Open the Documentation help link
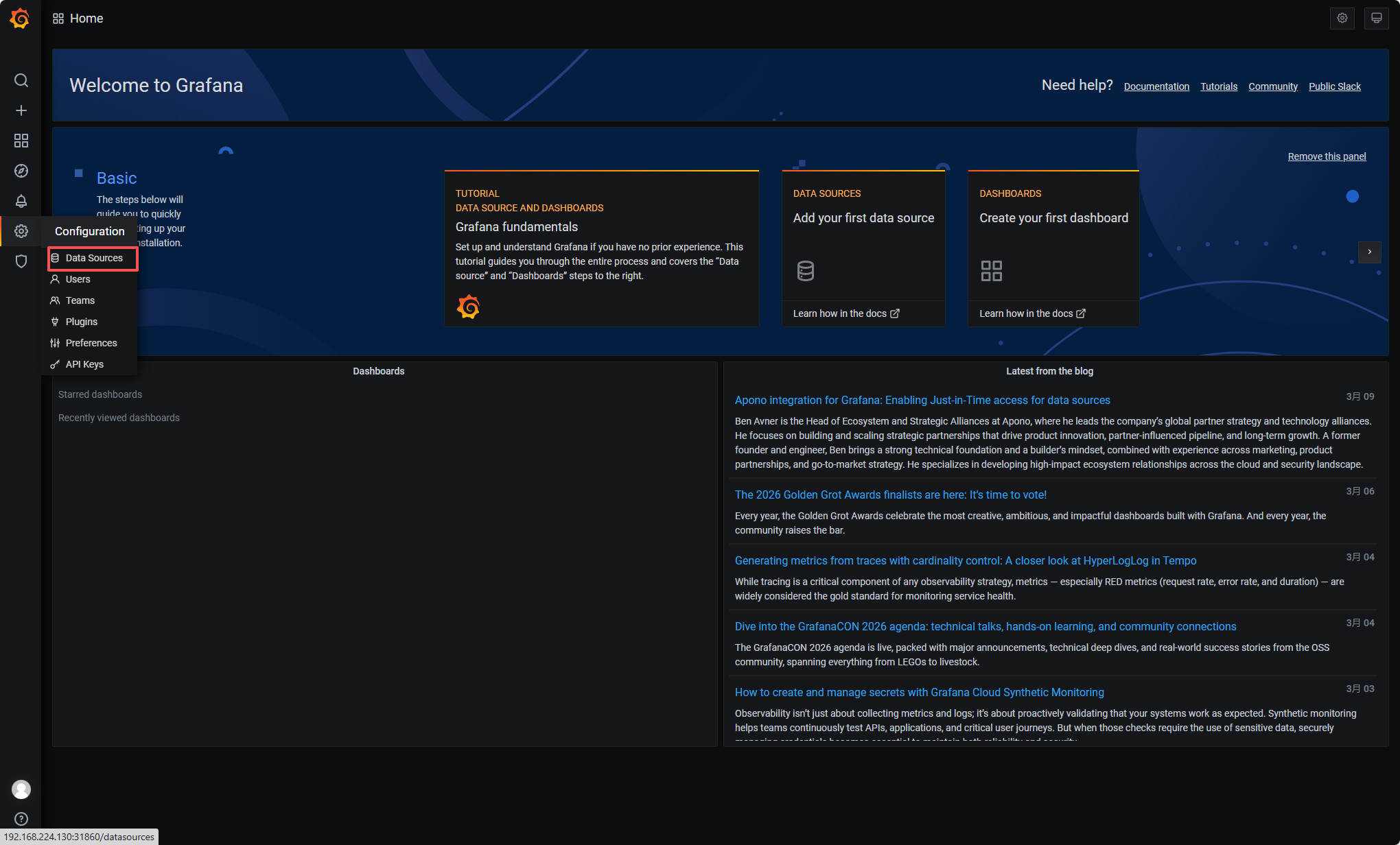Image resolution: width=1400 pixels, height=845 pixels. pyautogui.click(x=1156, y=86)
